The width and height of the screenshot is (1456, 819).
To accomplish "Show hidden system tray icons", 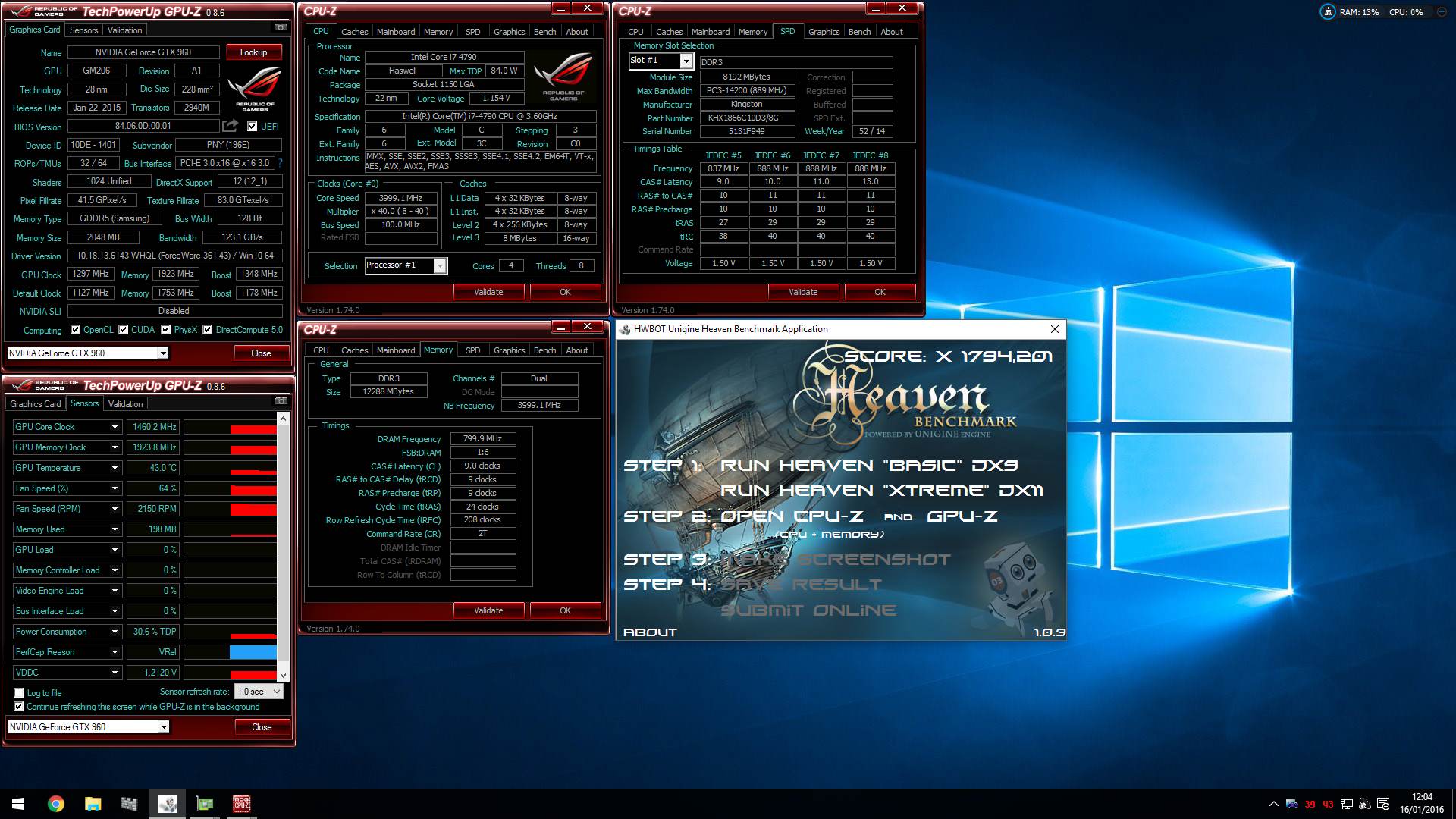I will tap(1273, 804).
